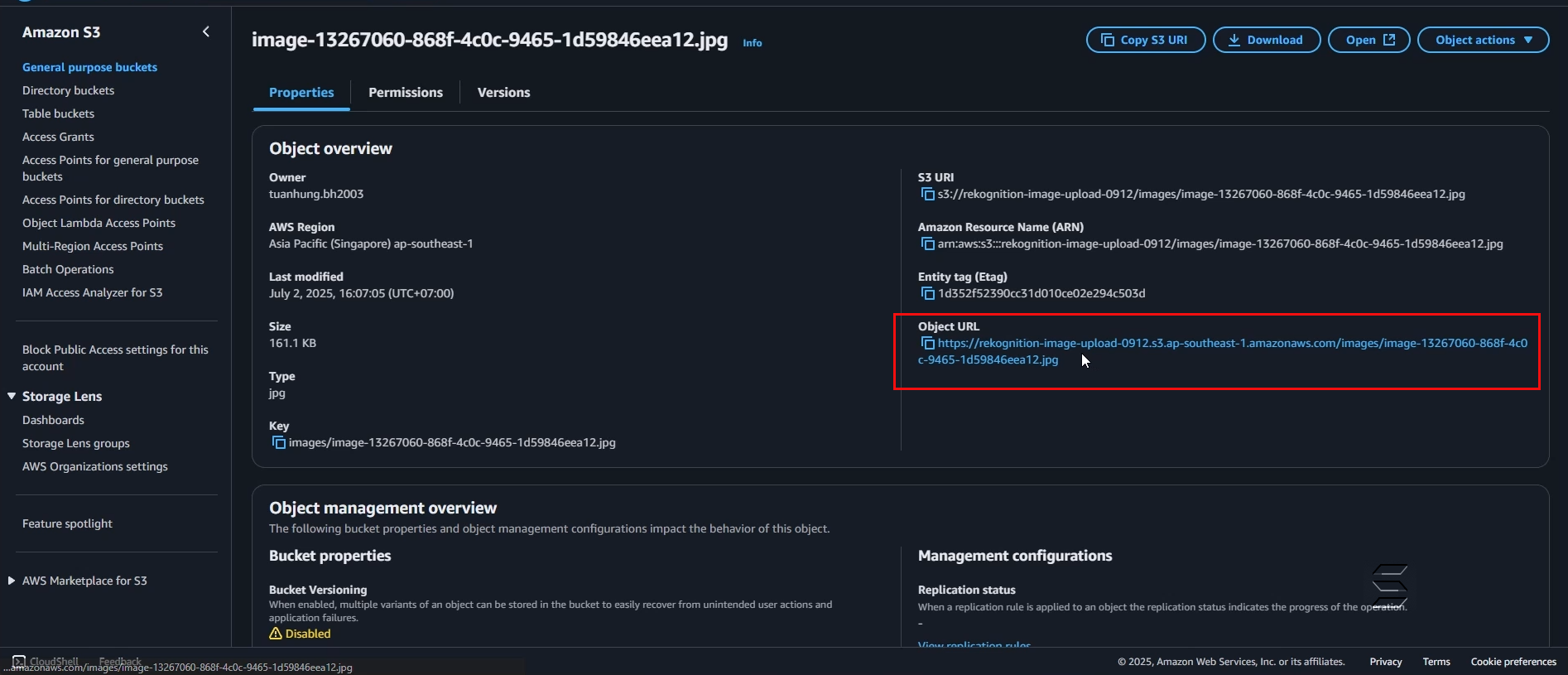1568x675 pixels.
Task: Open AWS Organizations settings
Action: pyautogui.click(x=94, y=466)
